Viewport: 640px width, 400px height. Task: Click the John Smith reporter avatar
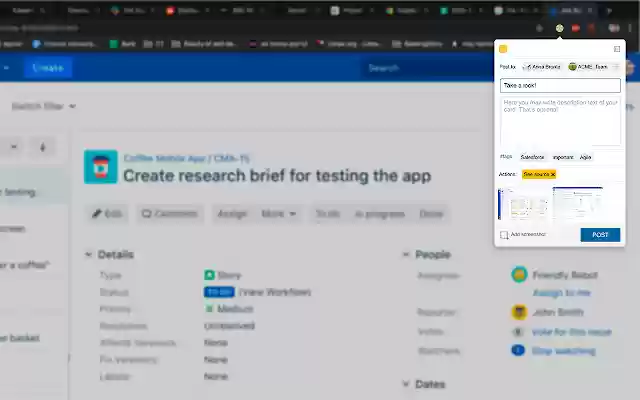519,312
